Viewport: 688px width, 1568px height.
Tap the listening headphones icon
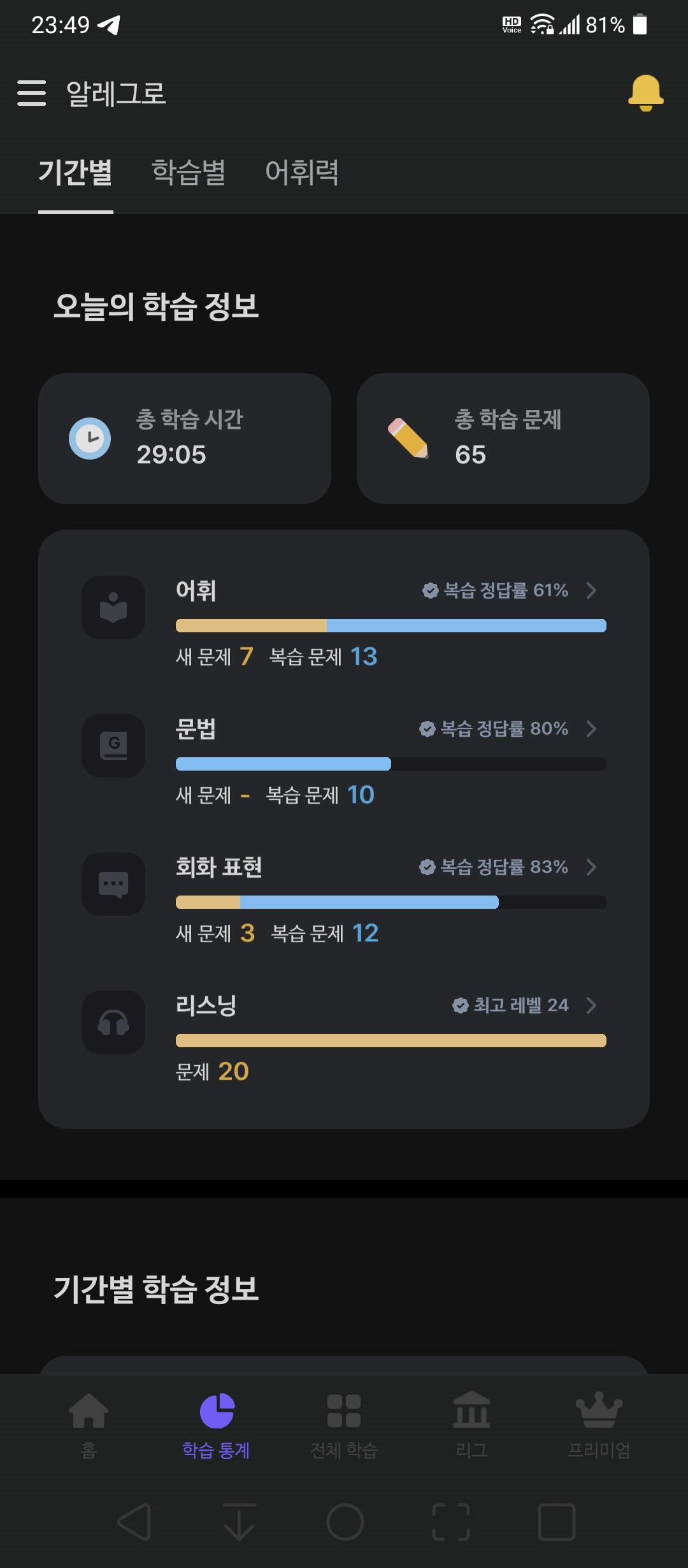tap(113, 1022)
